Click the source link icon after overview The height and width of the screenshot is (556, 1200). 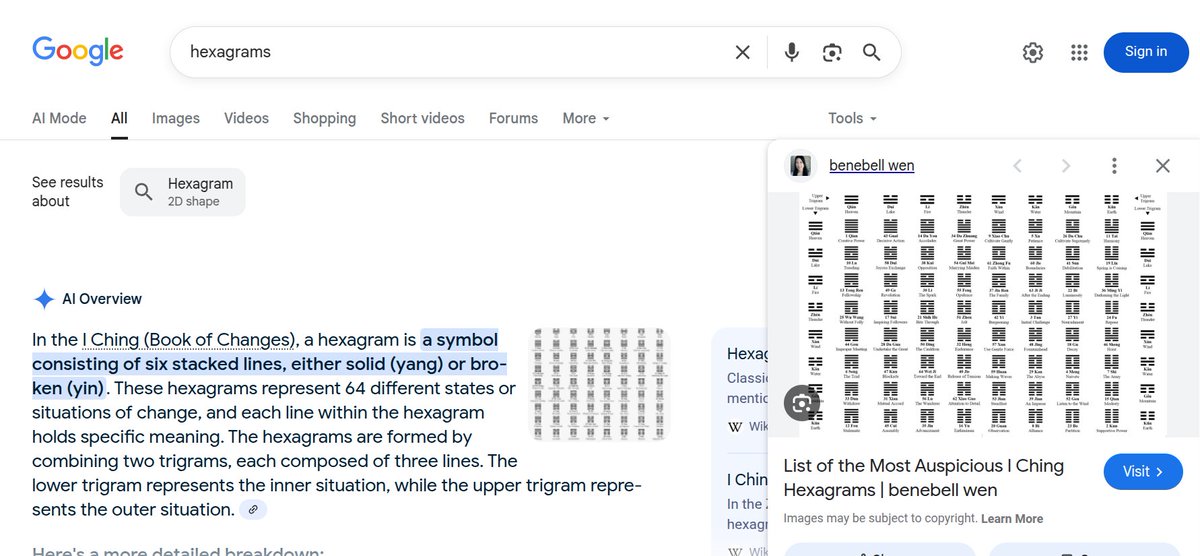coord(254,510)
